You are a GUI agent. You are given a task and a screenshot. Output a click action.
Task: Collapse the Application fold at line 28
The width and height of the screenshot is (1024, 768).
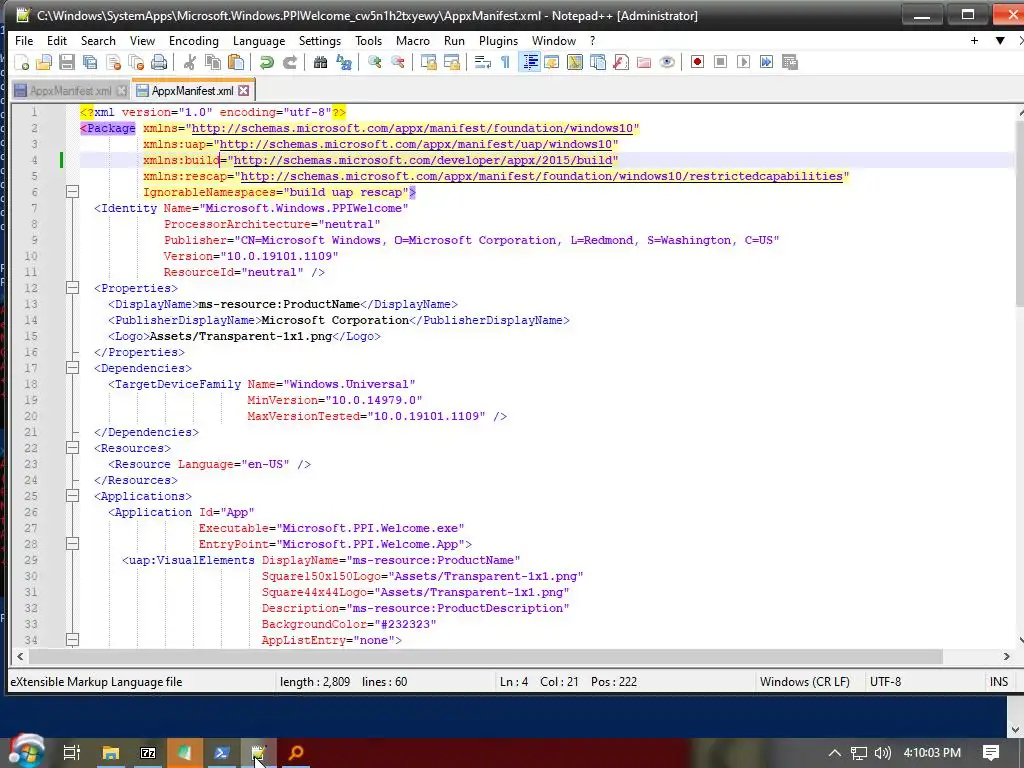(x=72, y=544)
